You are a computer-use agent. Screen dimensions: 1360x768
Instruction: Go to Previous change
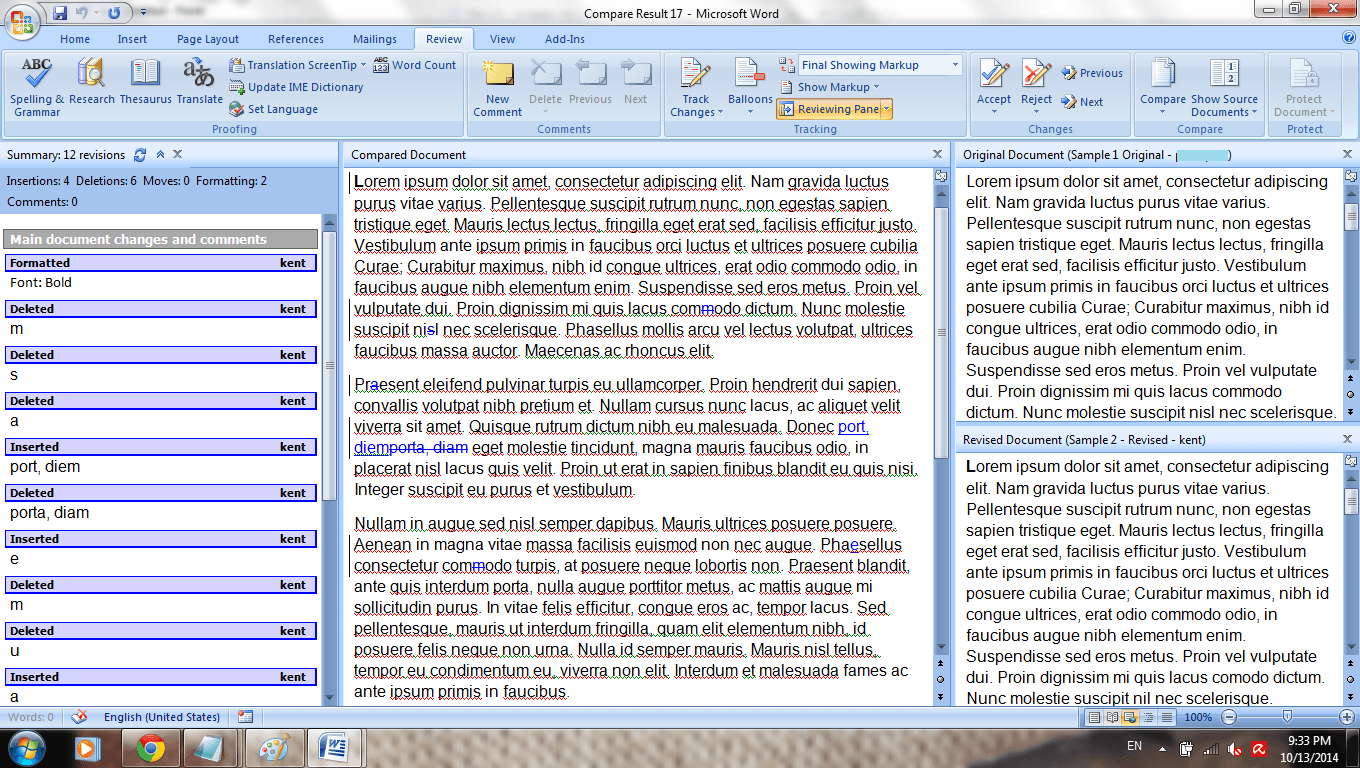coord(1091,72)
